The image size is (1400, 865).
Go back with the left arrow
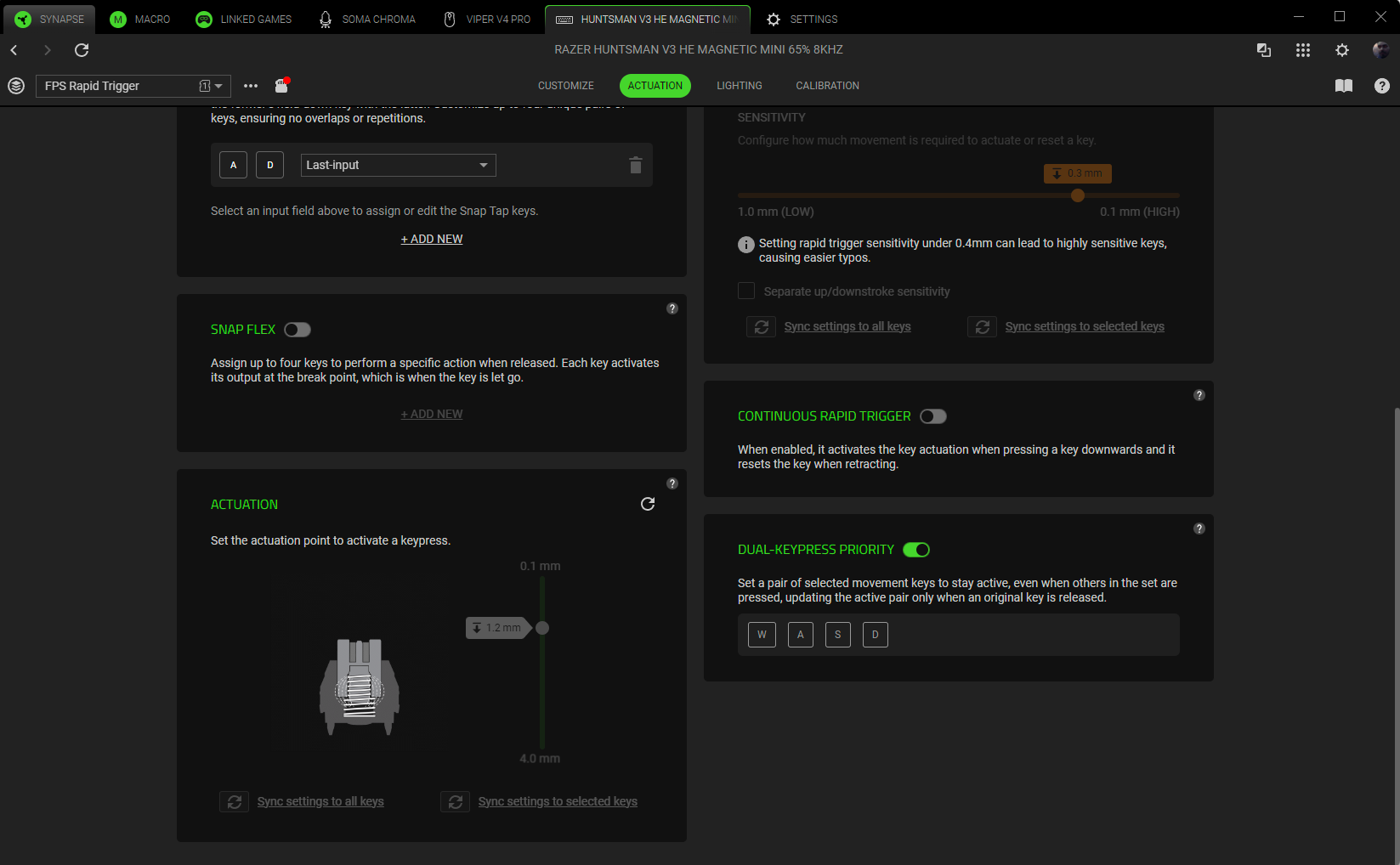pos(14,50)
